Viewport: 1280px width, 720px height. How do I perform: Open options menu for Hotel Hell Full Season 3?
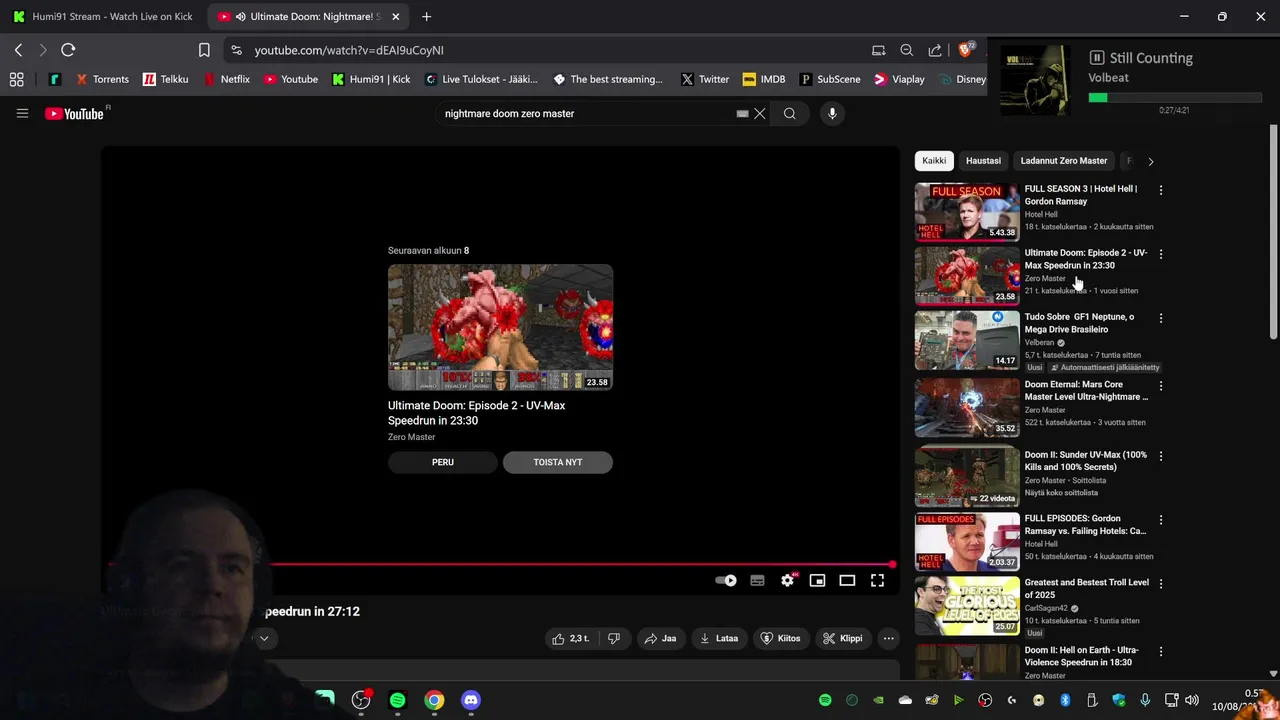(1161, 190)
